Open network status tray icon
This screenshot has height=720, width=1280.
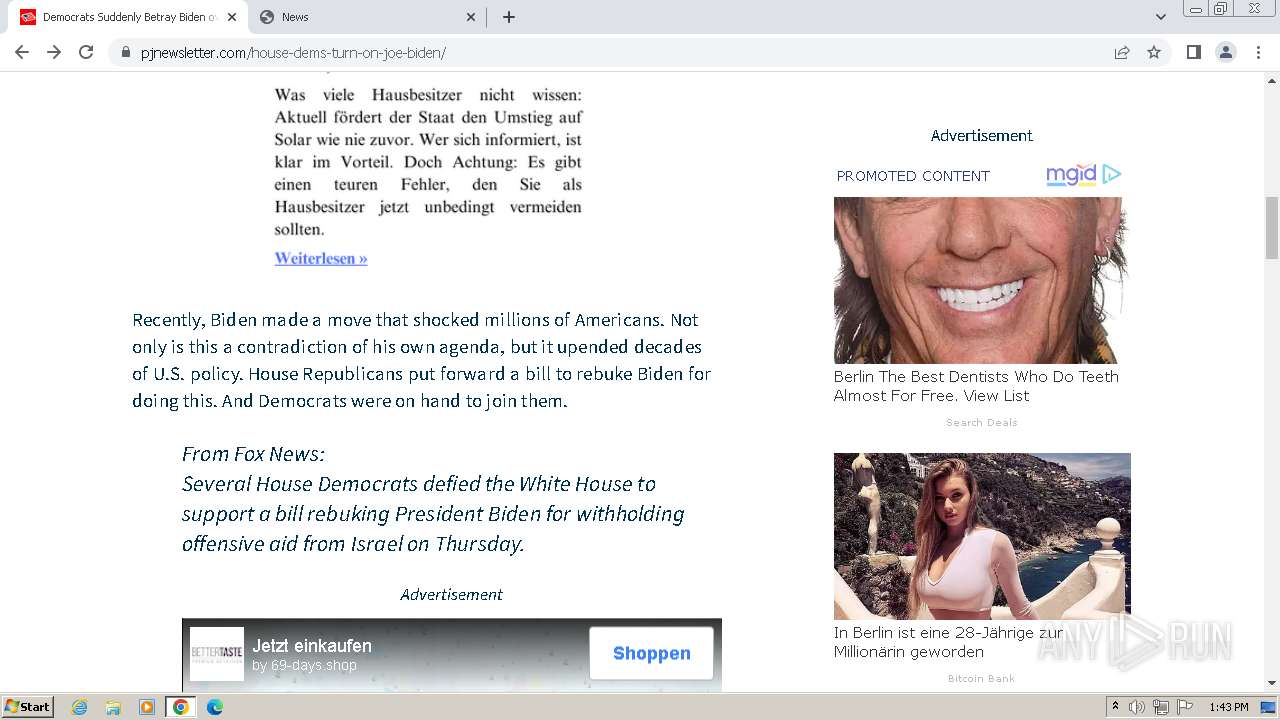pos(1161,707)
